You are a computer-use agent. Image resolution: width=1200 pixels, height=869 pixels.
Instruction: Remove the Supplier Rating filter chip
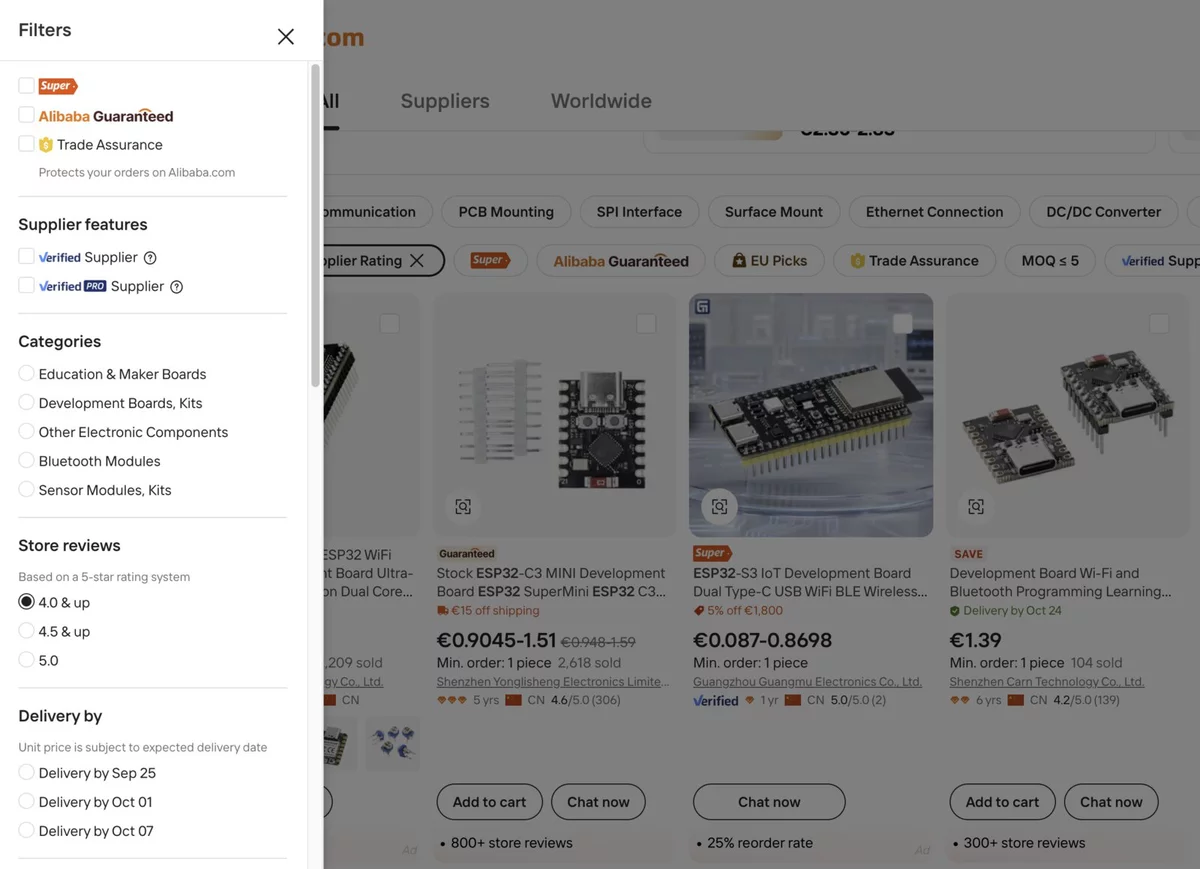[417, 261]
